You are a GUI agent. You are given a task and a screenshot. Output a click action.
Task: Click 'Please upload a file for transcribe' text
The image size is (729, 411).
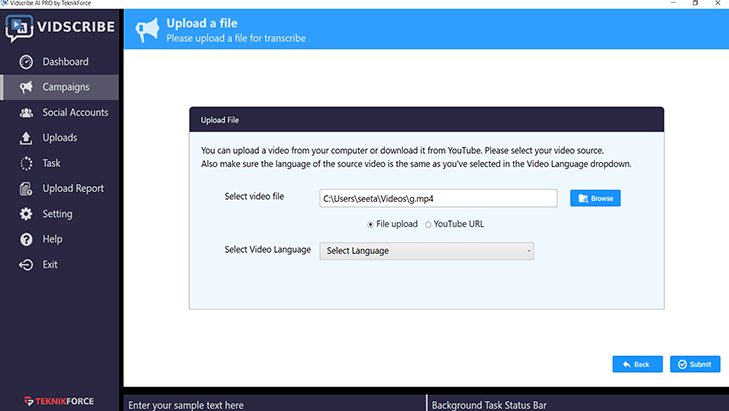(x=236, y=38)
